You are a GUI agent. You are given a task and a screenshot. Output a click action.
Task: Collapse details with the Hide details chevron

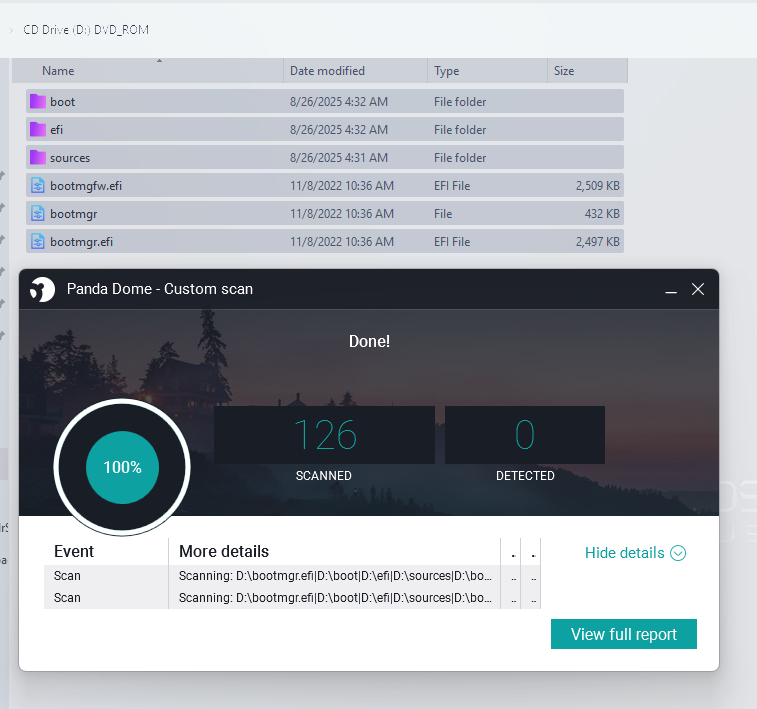tap(678, 553)
